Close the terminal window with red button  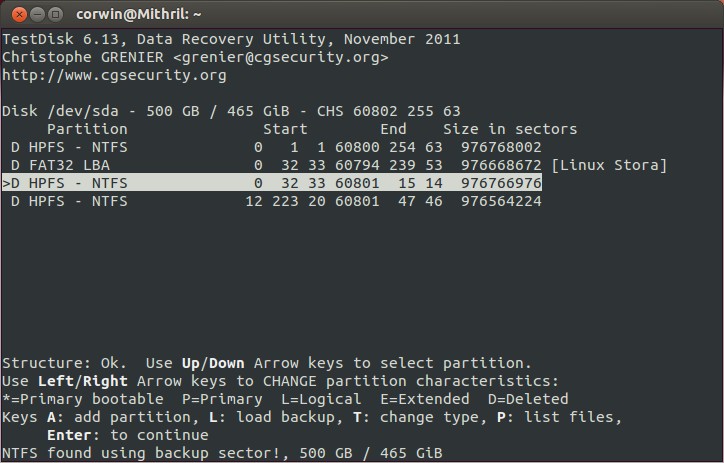(x=19, y=15)
